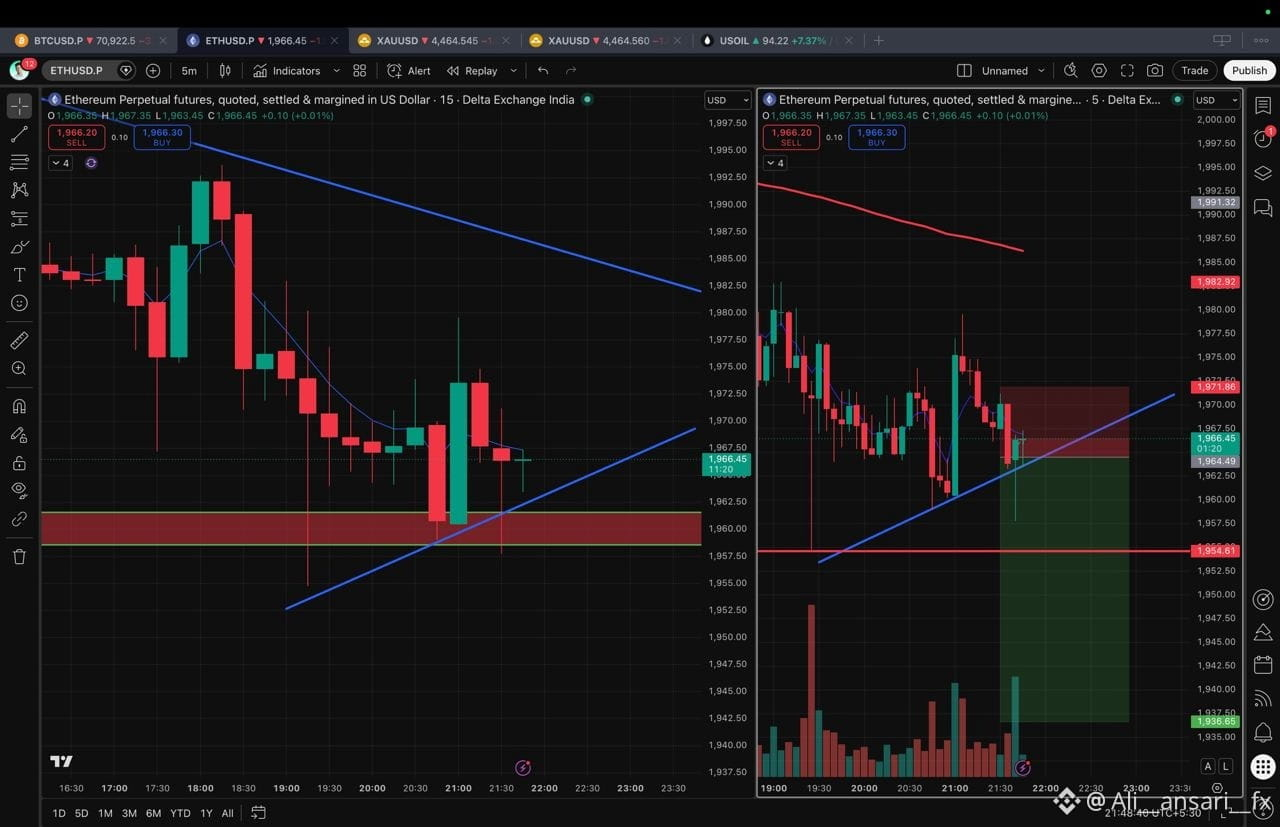Open the left chart USD currency dropdown
The width and height of the screenshot is (1280, 827).
point(727,100)
